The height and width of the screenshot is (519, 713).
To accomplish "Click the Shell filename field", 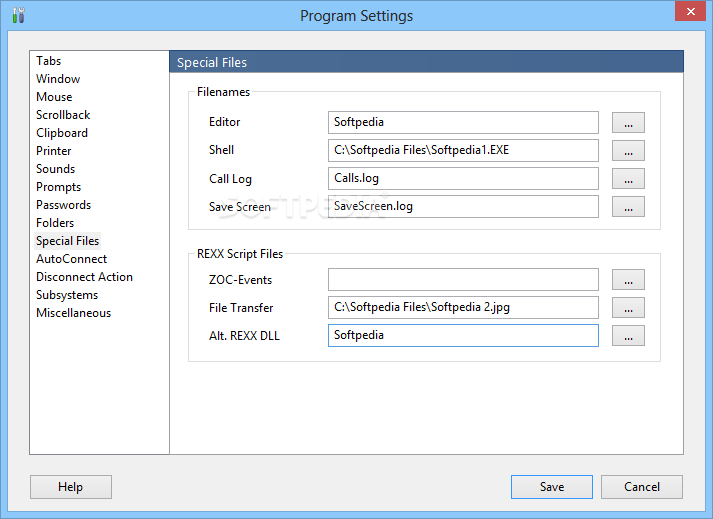I will pyautogui.click(x=463, y=150).
